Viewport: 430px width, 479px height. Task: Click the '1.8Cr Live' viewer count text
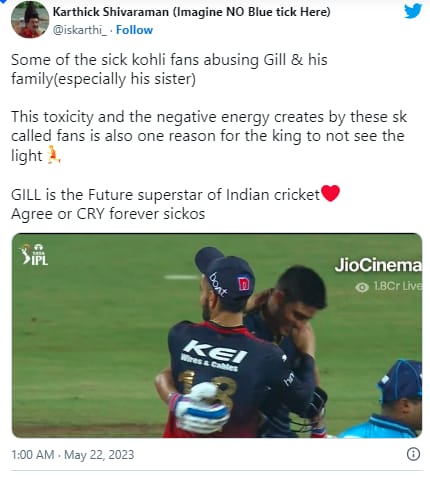pyautogui.click(x=397, y=286)
